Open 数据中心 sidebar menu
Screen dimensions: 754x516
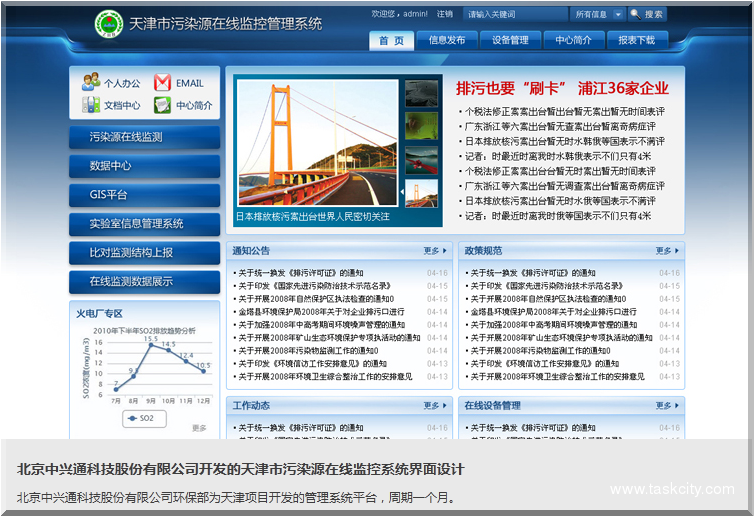point(144,166)
